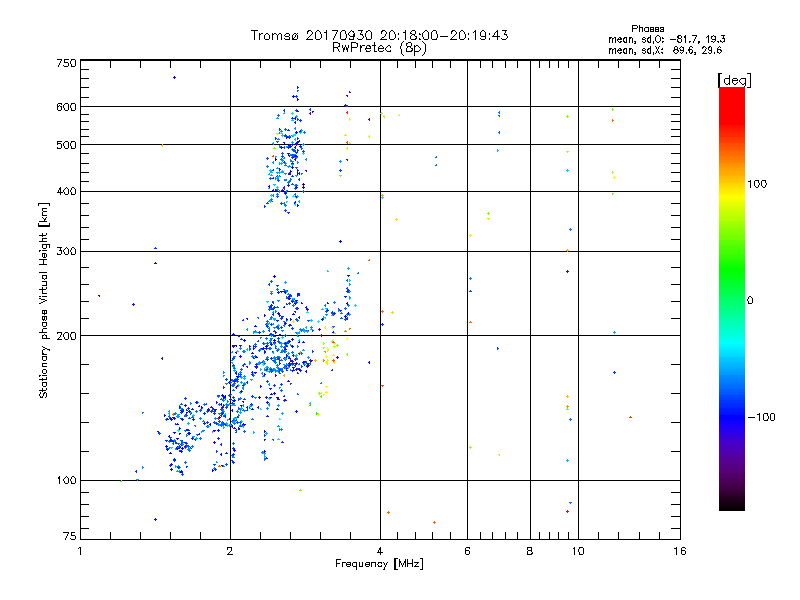
Task: Click the 'mean, sd,X: 89.6, 29.6' line
Action: (665, 50)
